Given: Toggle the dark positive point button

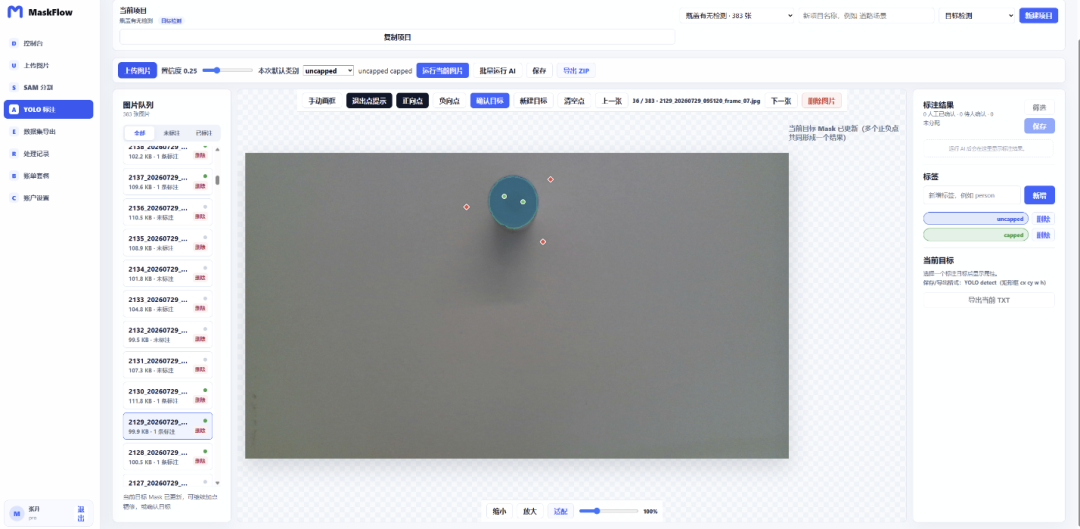Looking at the screenshot, I should tap(413, 101).
